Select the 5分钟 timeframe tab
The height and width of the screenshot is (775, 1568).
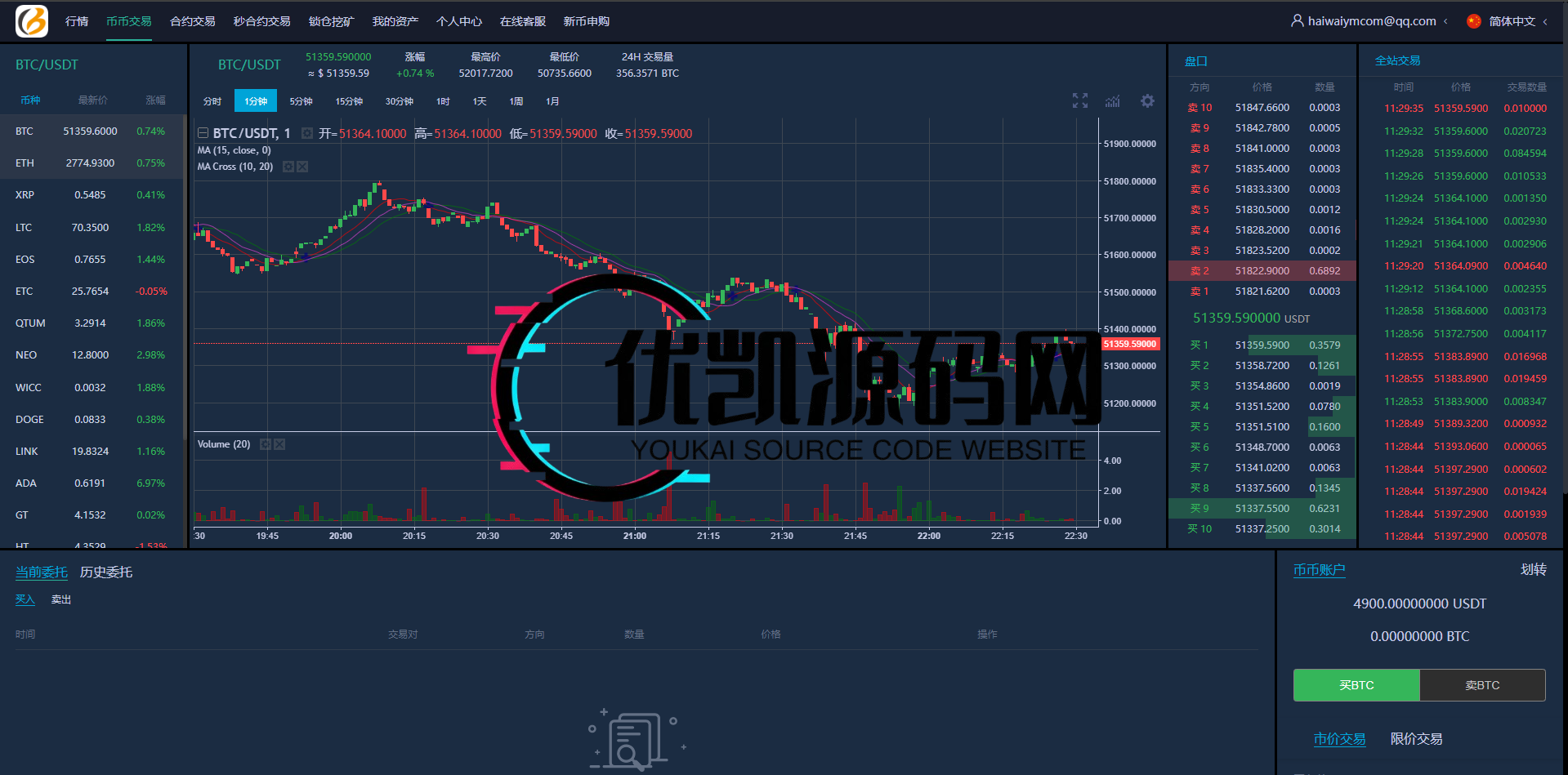pos(300,100)
